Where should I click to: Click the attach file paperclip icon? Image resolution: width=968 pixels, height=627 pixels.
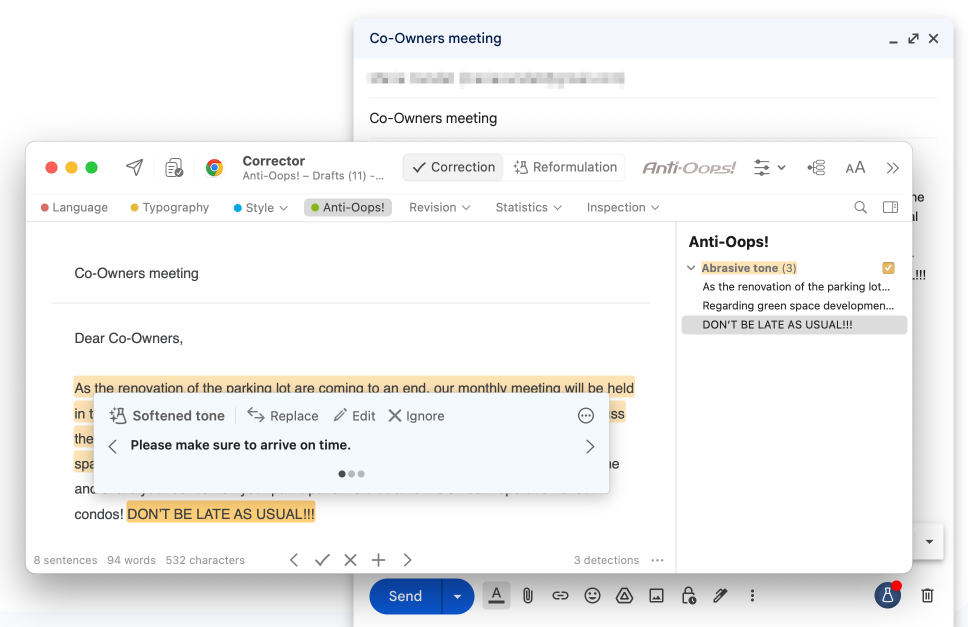pos(528,596)
